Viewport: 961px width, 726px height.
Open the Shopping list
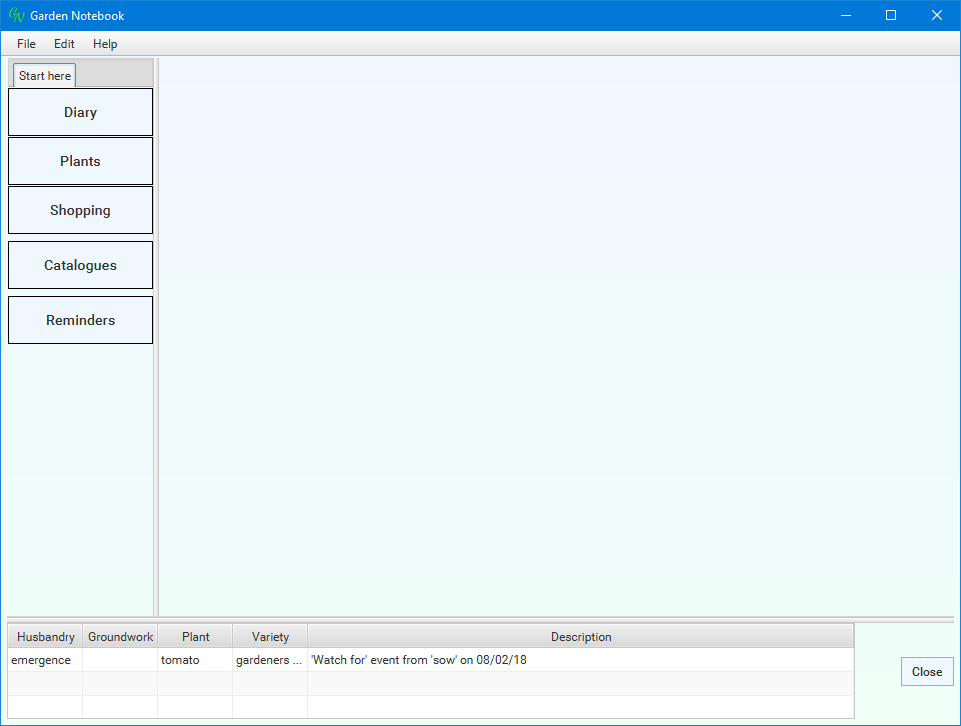[x=80, y=210]
